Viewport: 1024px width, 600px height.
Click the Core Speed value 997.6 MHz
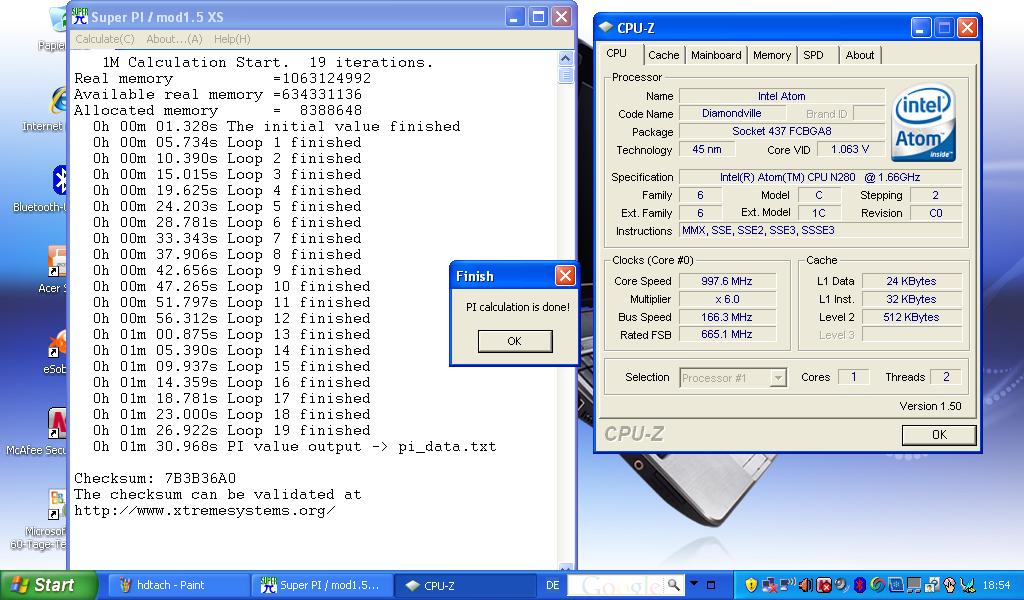[727, 281]
